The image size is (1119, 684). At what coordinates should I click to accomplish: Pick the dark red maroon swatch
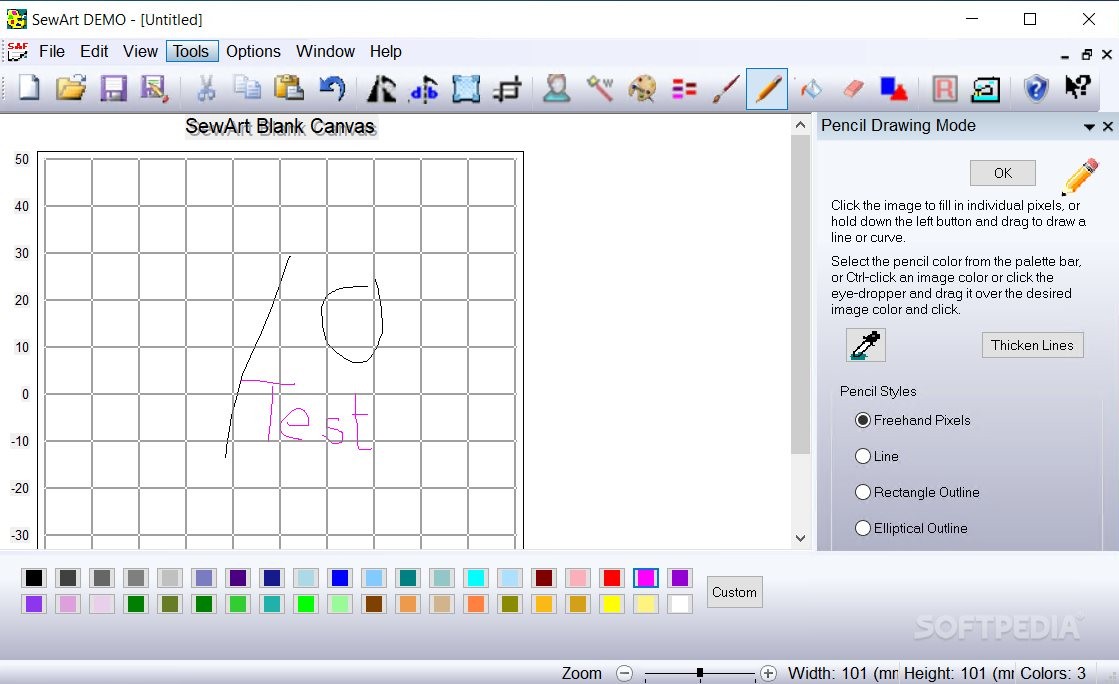click(x=544, y=578)
